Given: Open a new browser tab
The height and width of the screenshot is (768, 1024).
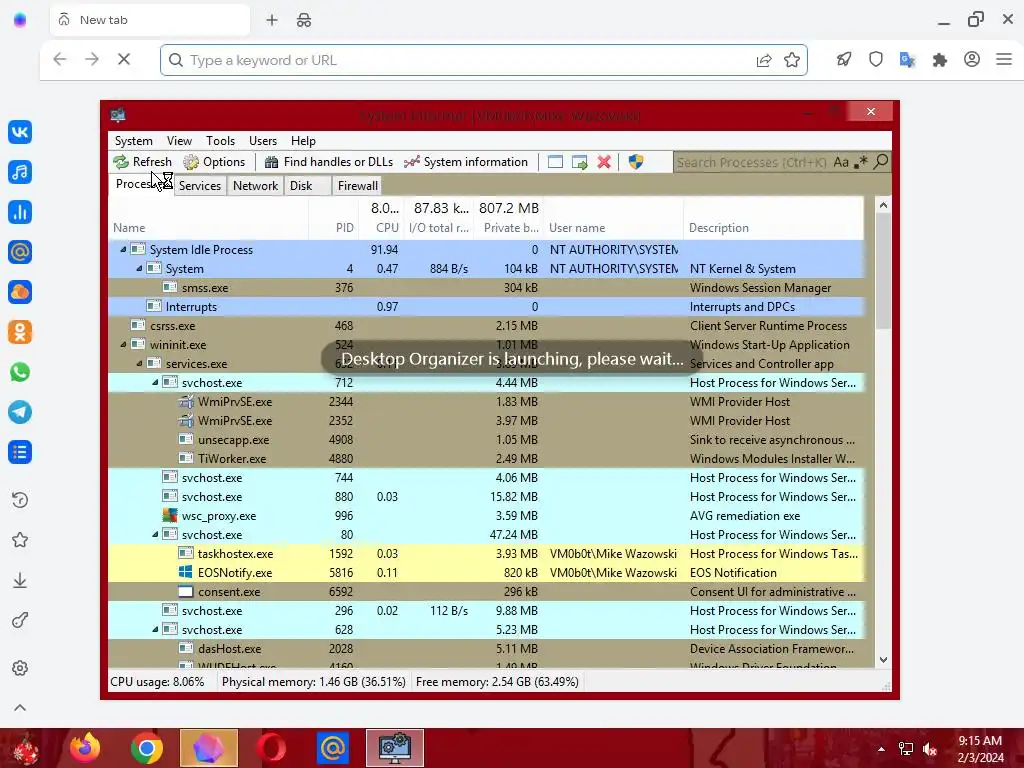Looking at the screenshot, I should [x=272, y=20].
